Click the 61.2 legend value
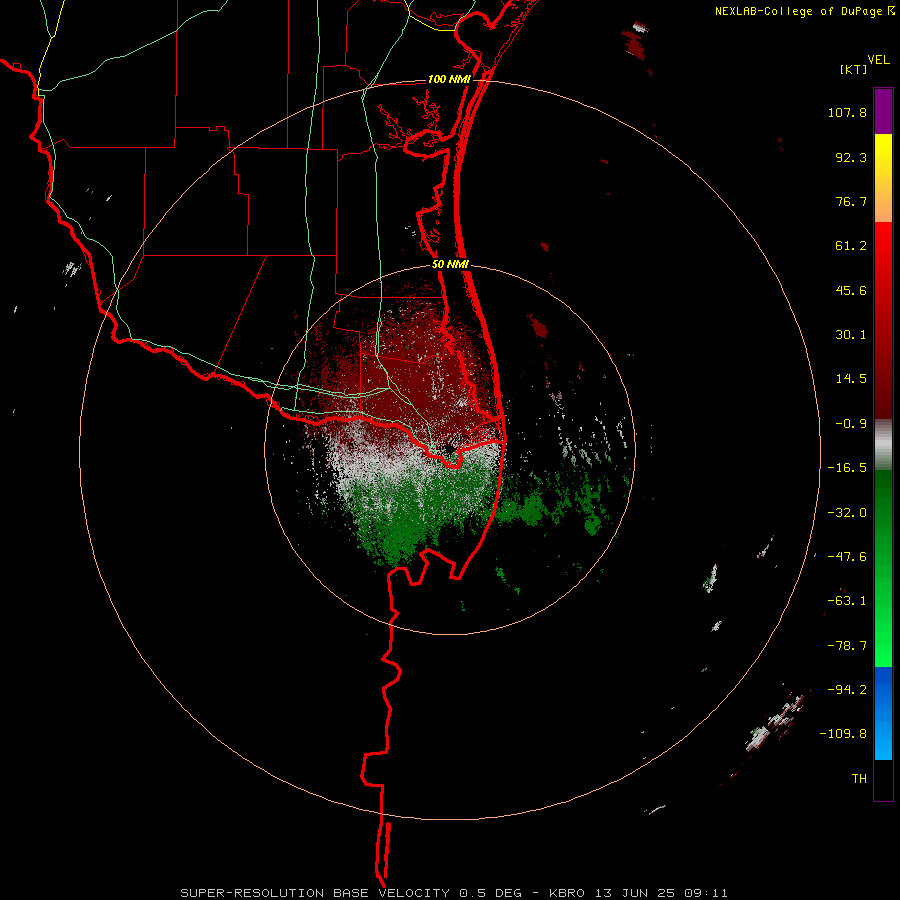Screen dimensions: 900x900 click(851, 246)
